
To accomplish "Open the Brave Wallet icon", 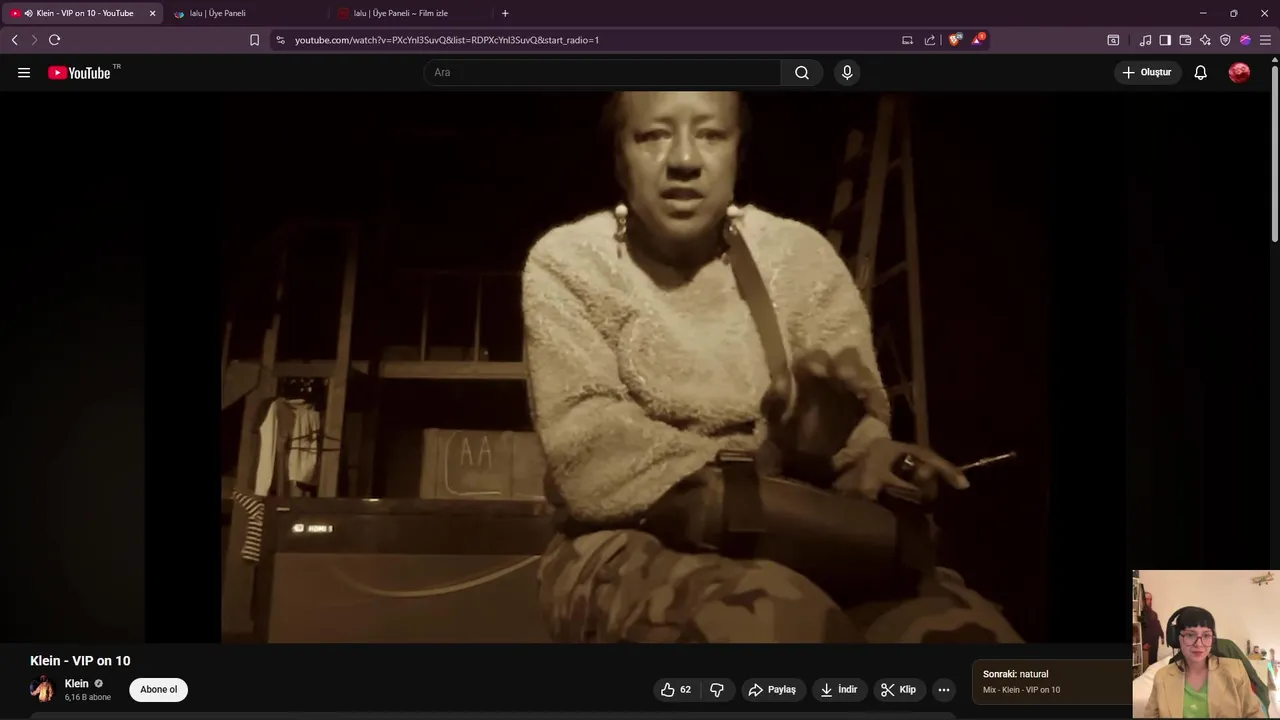I will pos(1185,40).
